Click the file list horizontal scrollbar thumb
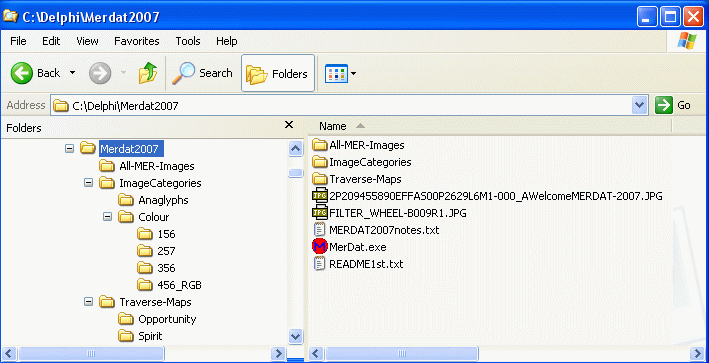Screen dimensions: 709x363 (x=401, y=353)
